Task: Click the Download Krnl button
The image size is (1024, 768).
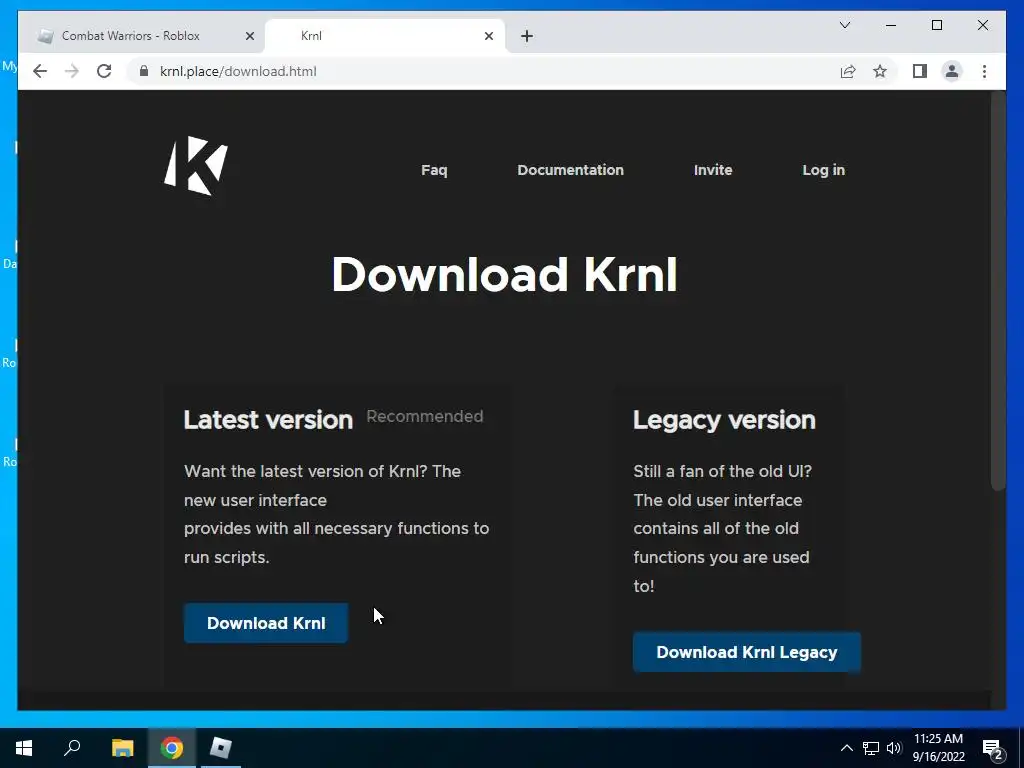Action: pyautogui.click(x=266, y=623)
